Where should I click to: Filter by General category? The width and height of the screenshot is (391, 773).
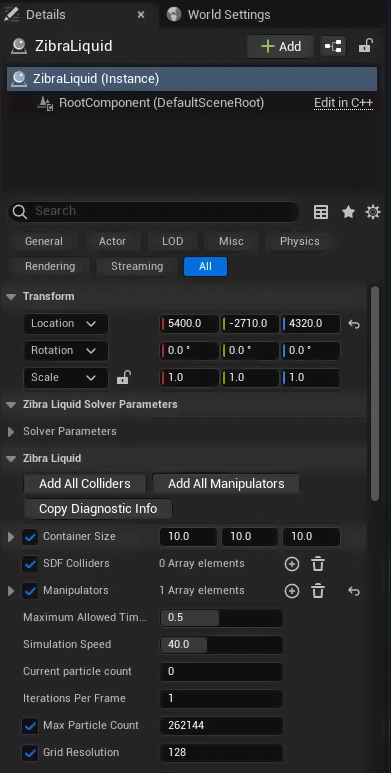(44, 242)
